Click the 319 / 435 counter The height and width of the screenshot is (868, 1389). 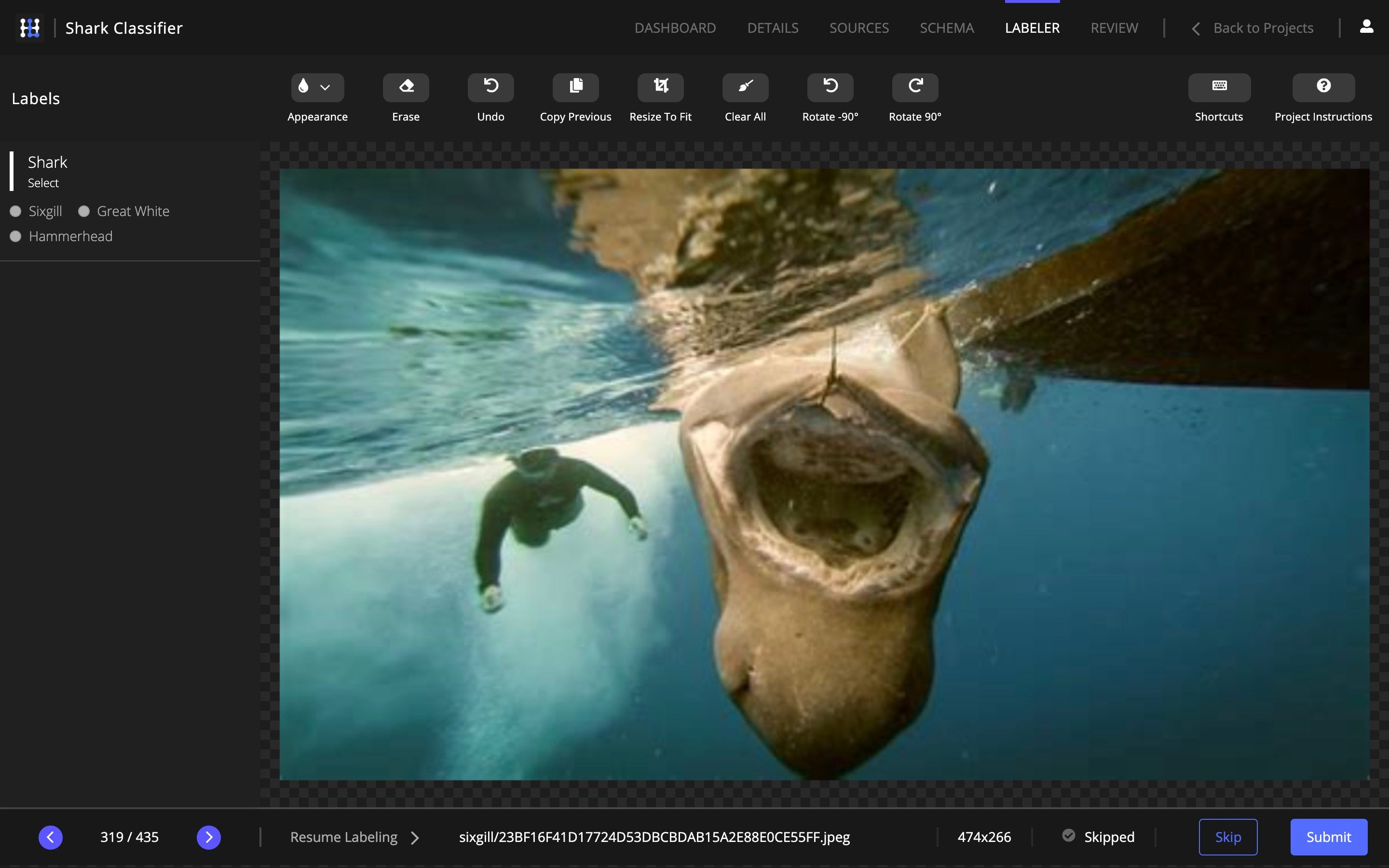[x=129, y=837]
